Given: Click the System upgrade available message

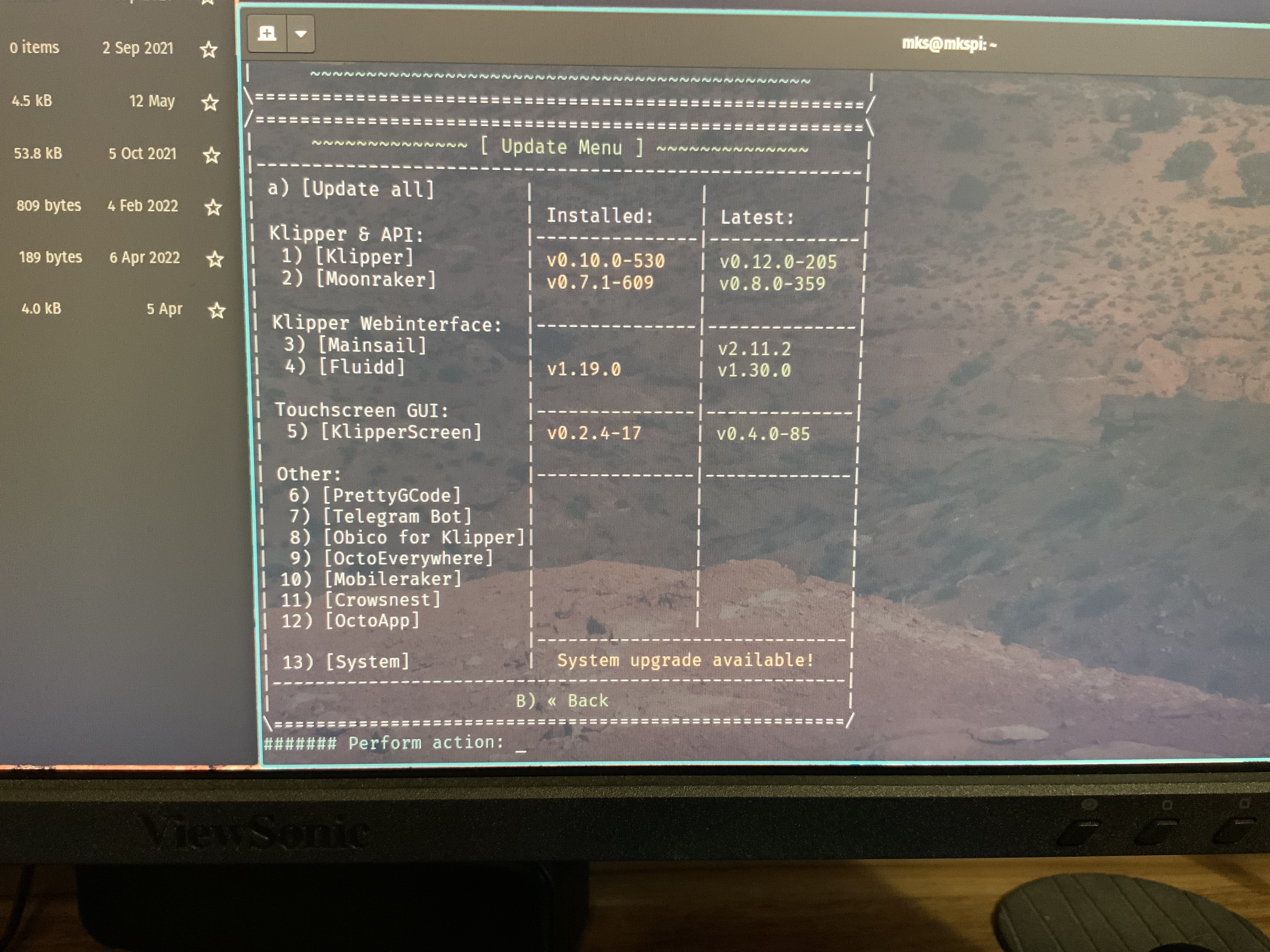Looking at the screenshot, I should [x=685, y=660].
